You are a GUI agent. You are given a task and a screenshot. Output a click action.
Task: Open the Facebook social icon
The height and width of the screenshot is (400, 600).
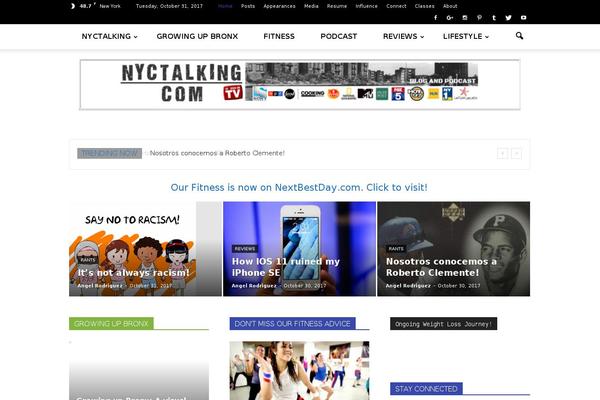435,18
